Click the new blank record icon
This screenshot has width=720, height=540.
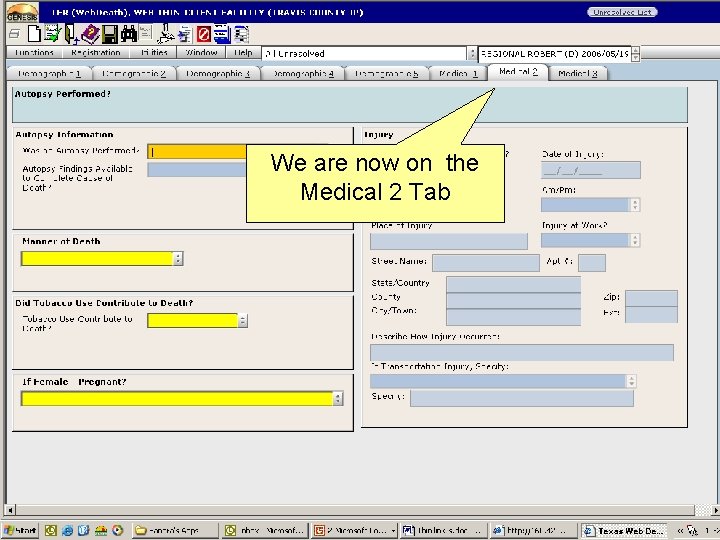[x=34, y=34]
